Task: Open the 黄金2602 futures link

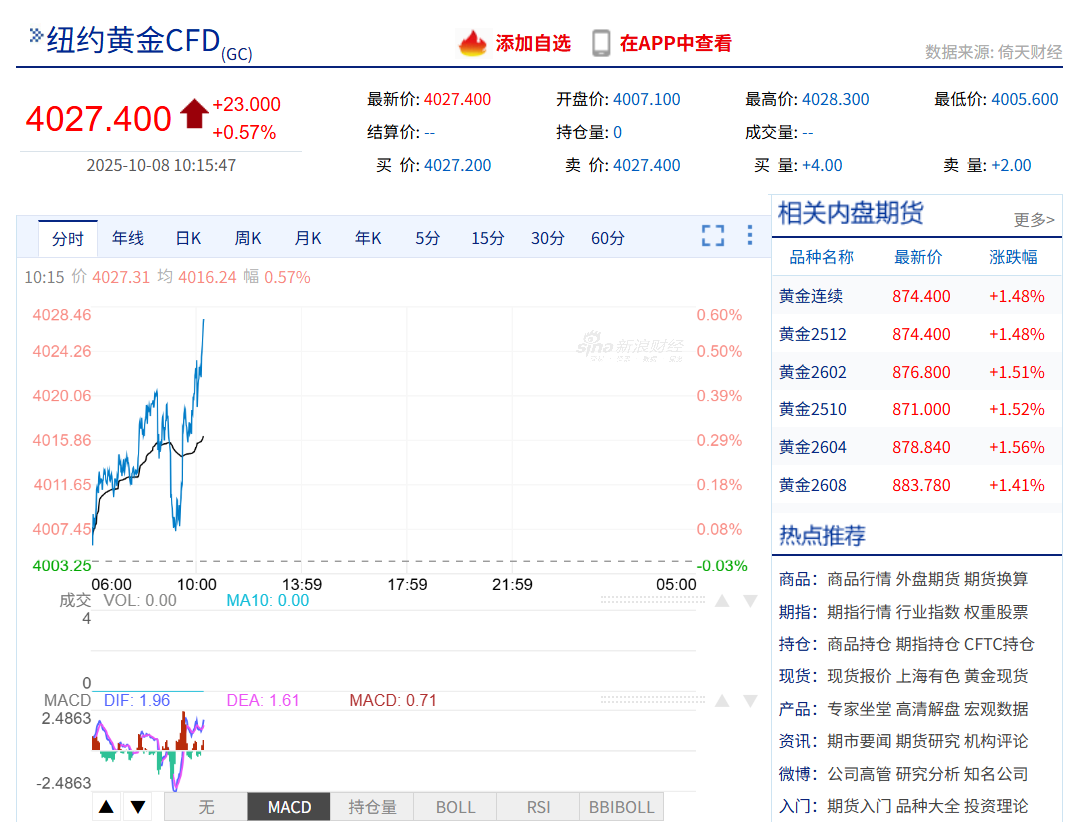Action: pos(813,372)
